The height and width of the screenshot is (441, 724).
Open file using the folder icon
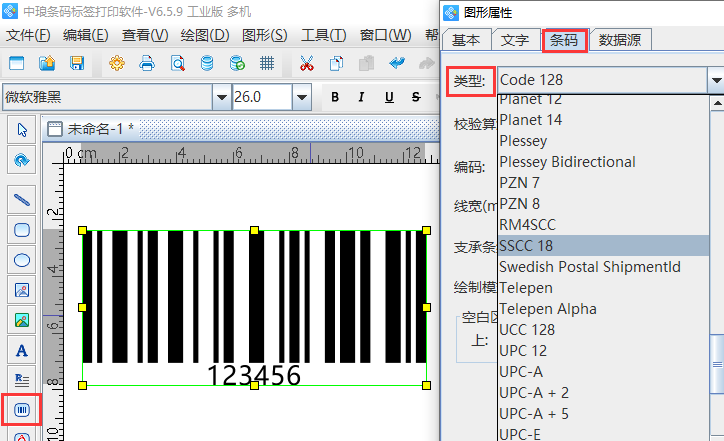point(47,63)
